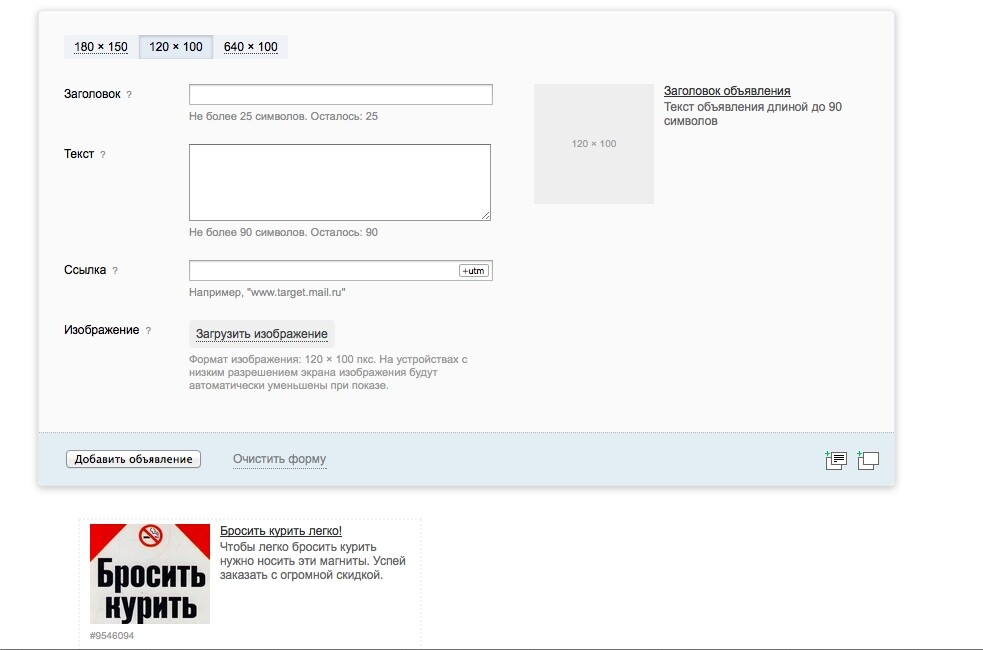Click Заголовок объявления preview link

tap(727, 91)
